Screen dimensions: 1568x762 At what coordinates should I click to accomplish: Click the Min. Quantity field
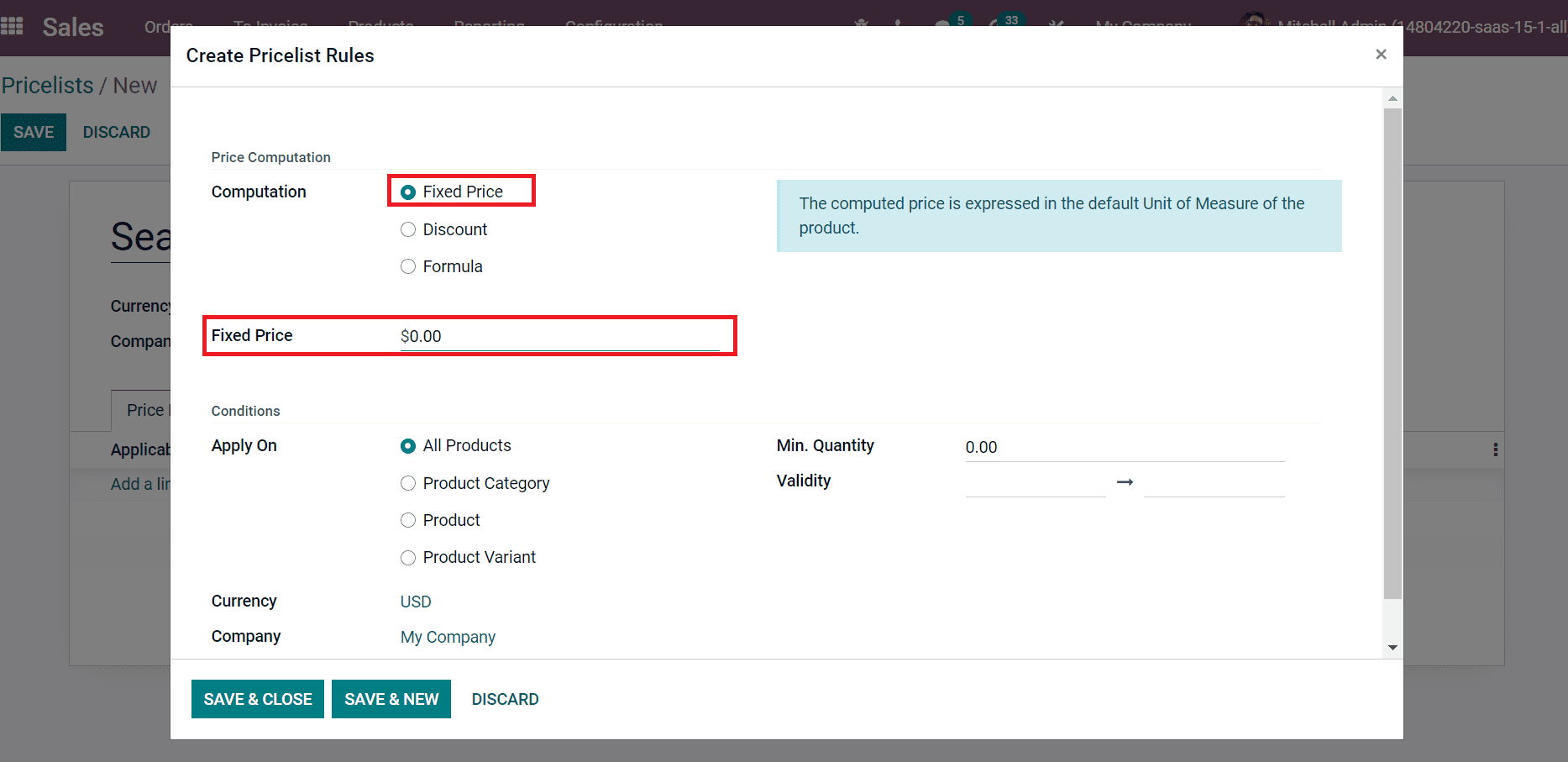(x=1125, y=447)
